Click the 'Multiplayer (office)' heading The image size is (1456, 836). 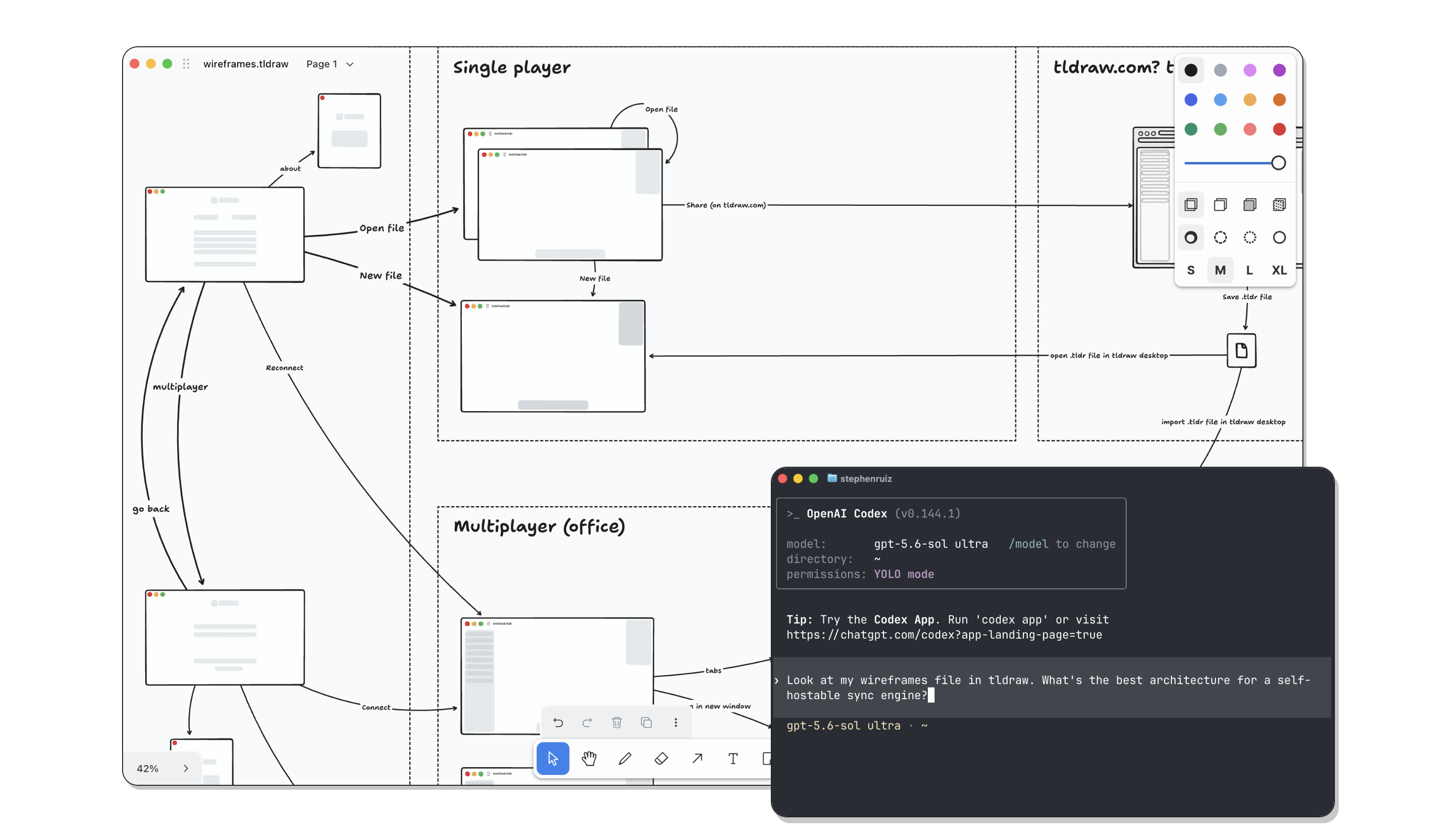(539, 526)
